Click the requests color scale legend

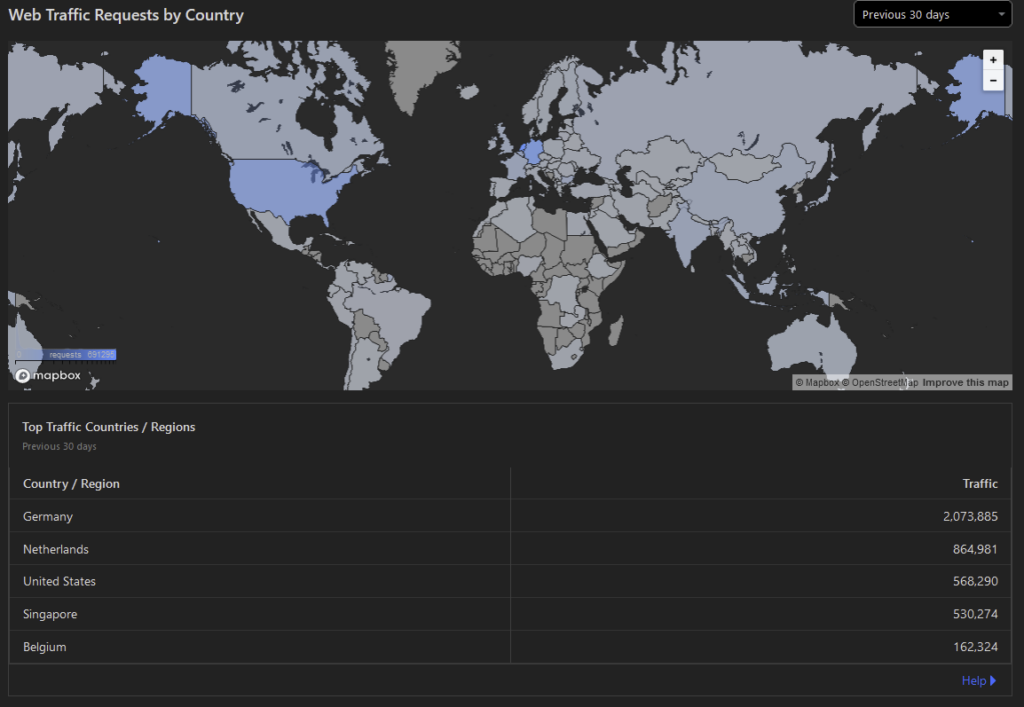65,354
